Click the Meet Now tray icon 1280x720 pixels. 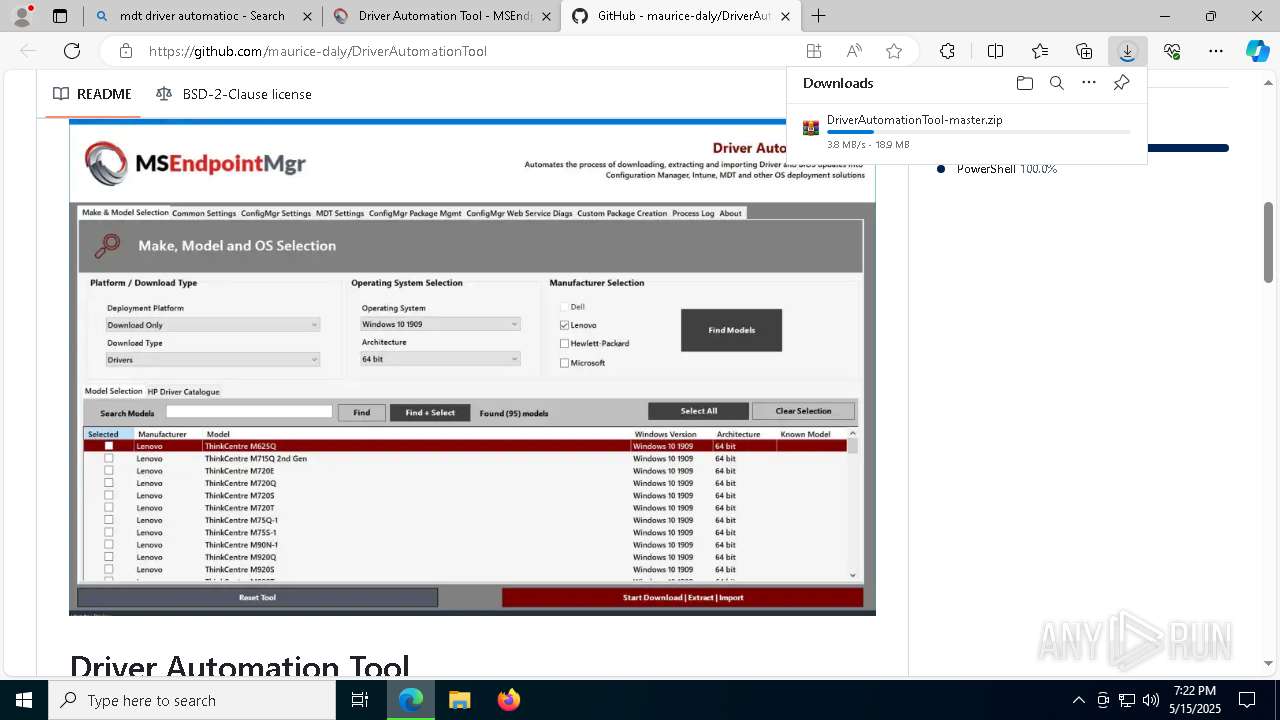(x=1103, y=700)
